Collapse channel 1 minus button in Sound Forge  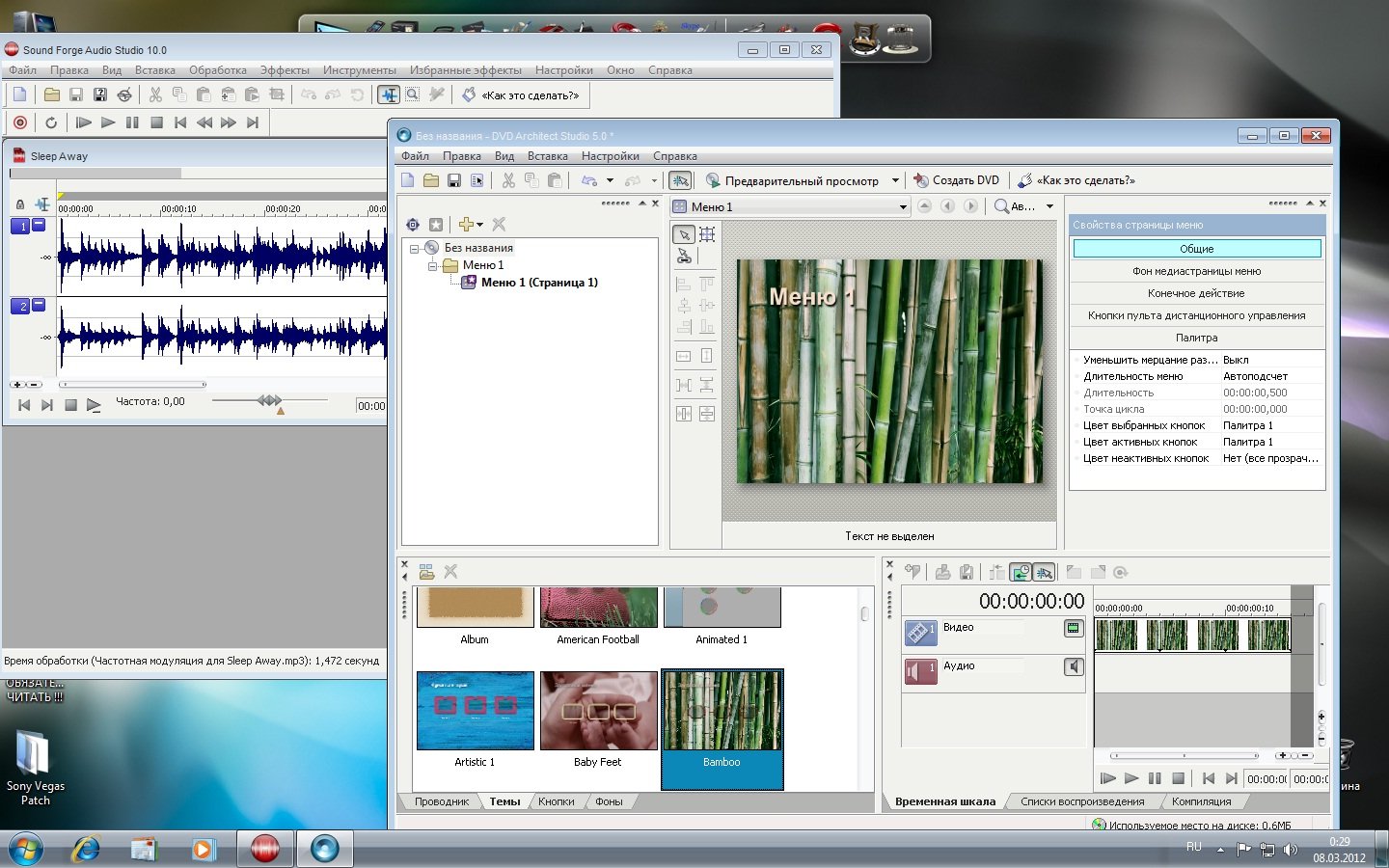coord(39,225)
